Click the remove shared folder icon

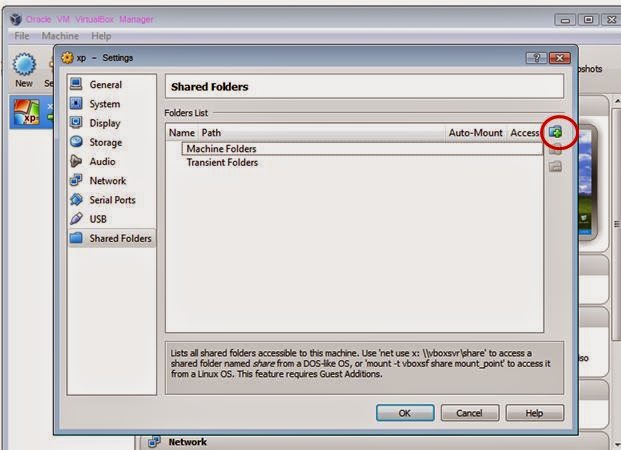[x=556, y=166]
